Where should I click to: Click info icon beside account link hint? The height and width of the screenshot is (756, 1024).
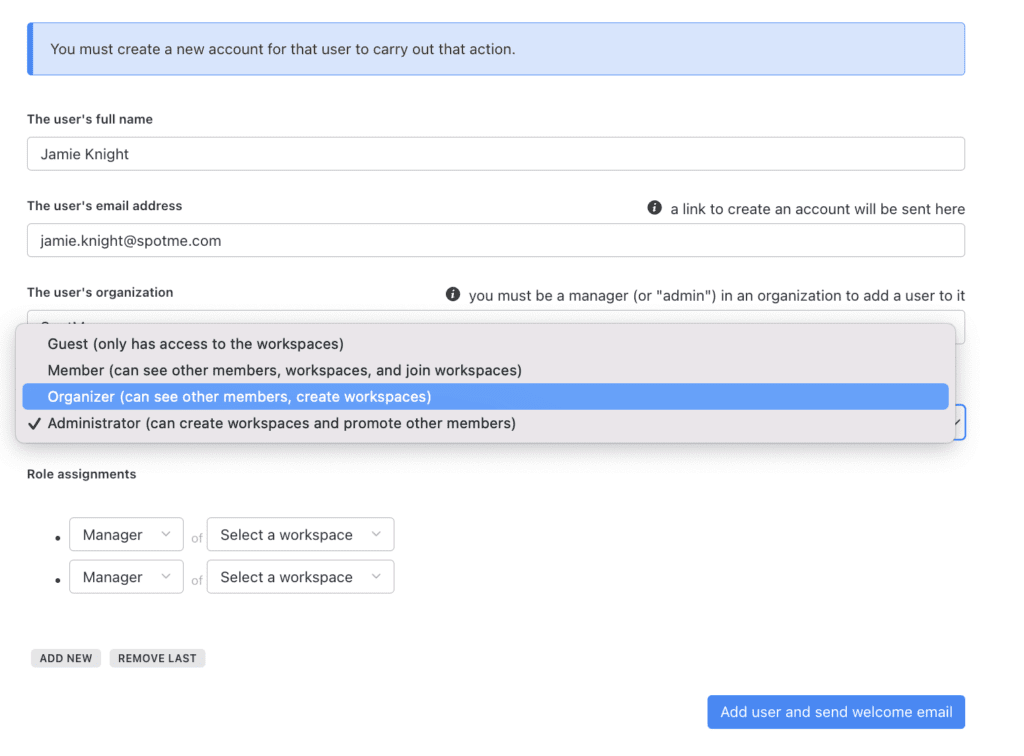(654, 208)
